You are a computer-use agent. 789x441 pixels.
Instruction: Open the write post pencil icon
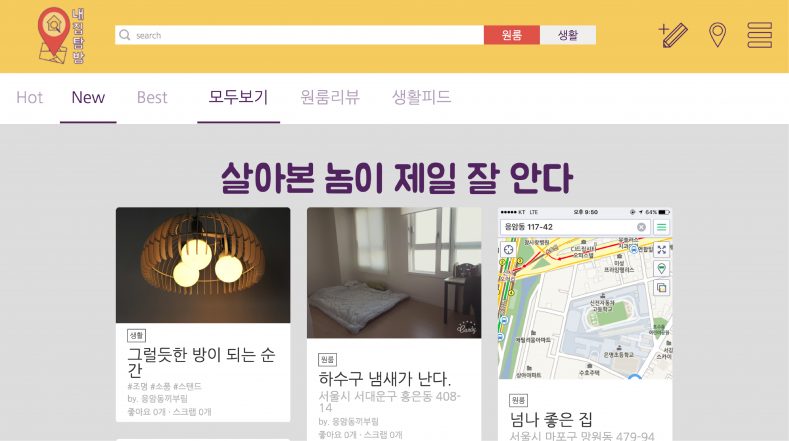click(x=673, y=35)
